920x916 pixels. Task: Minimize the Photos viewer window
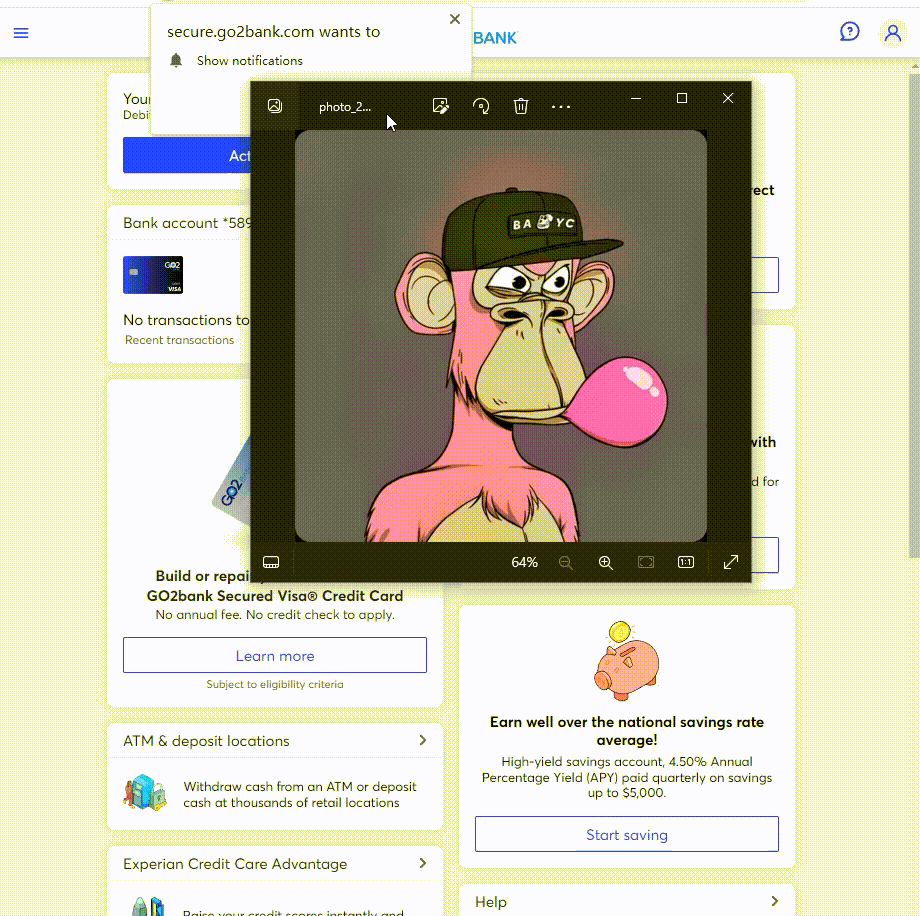click(636, 98)
